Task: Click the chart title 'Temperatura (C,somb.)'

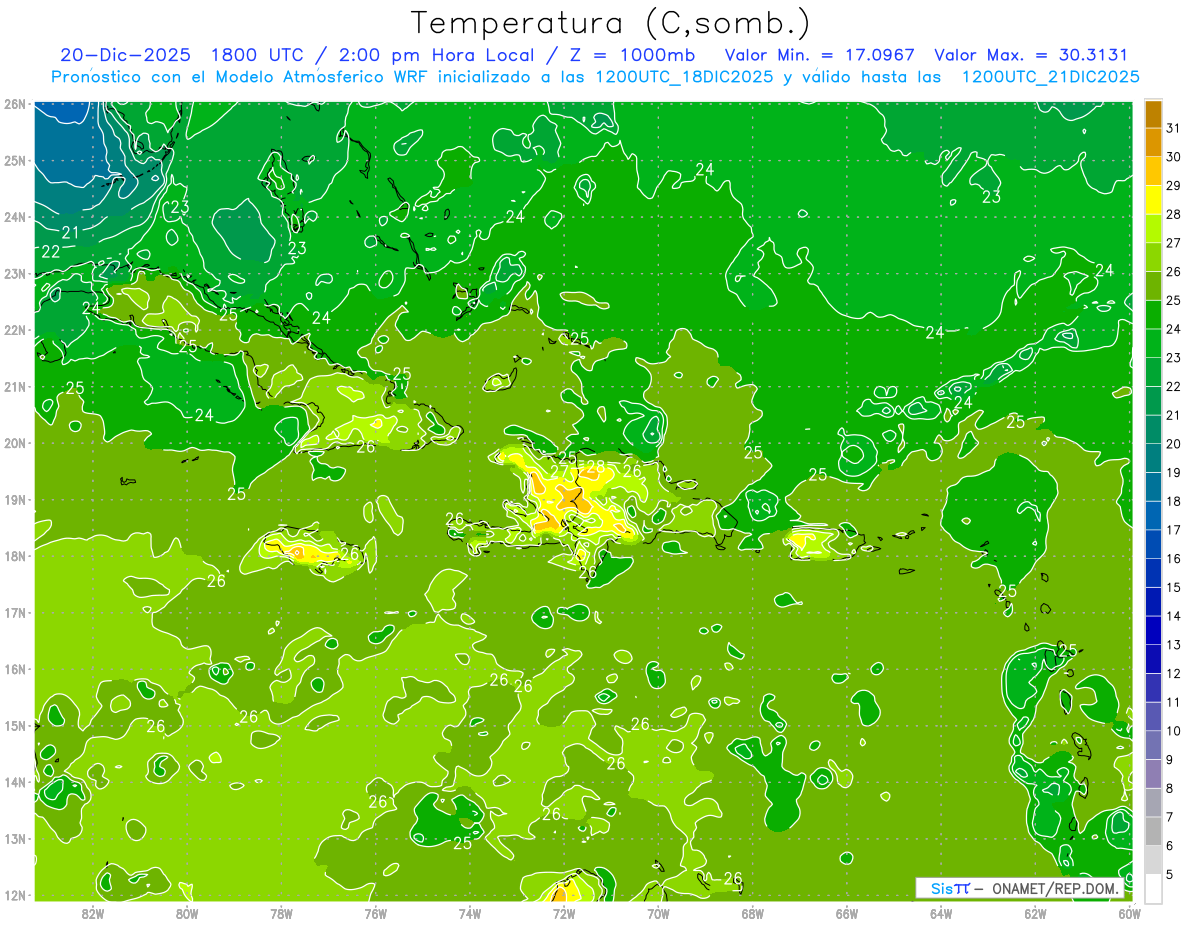Action: pyautogui.click(x=610, y=23)
